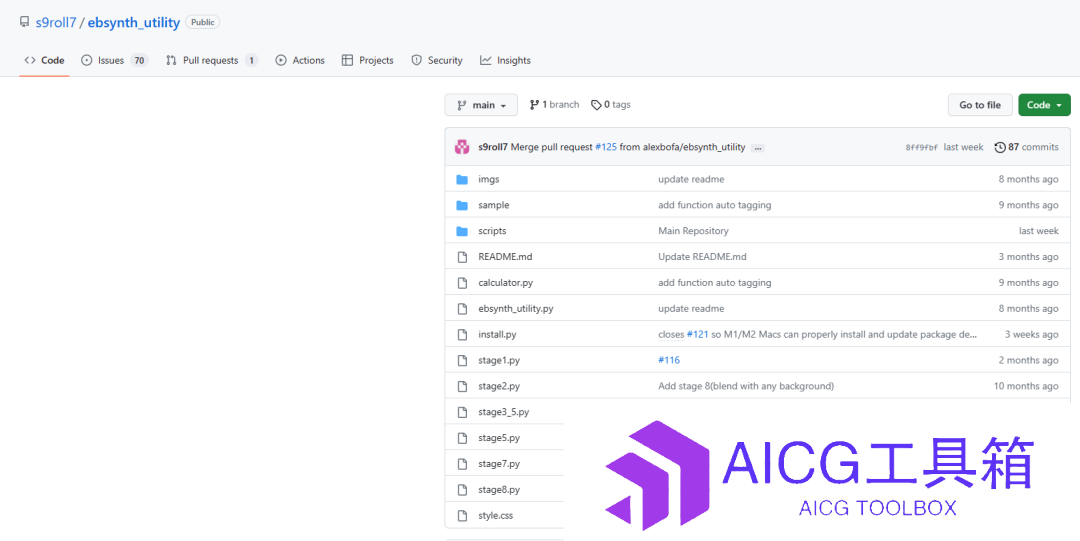
Task: Open the stage5.py file
Action: click(x=499, y=438)
